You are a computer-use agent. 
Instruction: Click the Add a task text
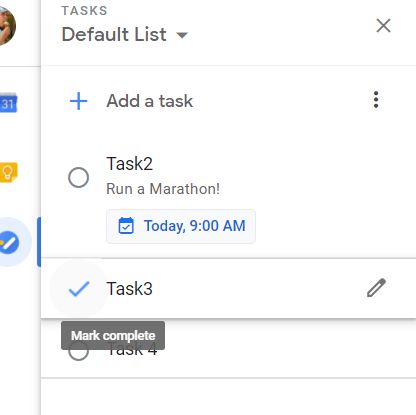(x=150, y=101)
